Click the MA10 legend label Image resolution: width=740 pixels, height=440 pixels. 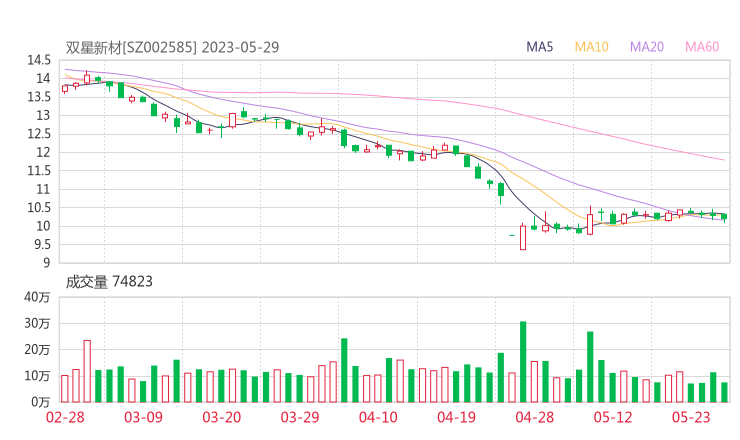pyautogui.click(x=591, y=47)
